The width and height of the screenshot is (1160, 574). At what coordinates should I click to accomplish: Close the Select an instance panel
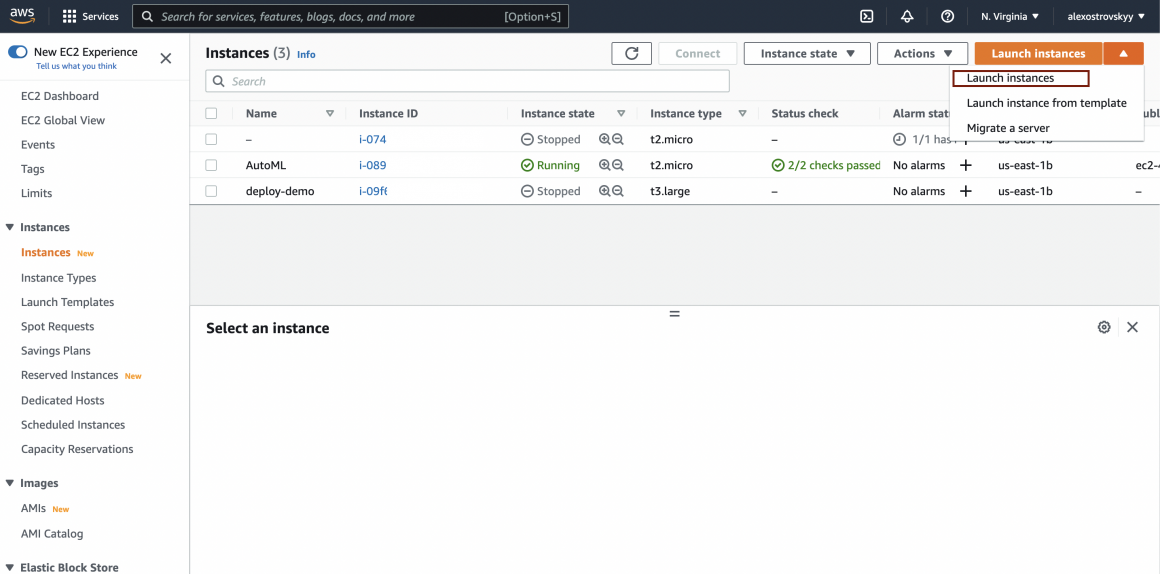pos(1132,327)
